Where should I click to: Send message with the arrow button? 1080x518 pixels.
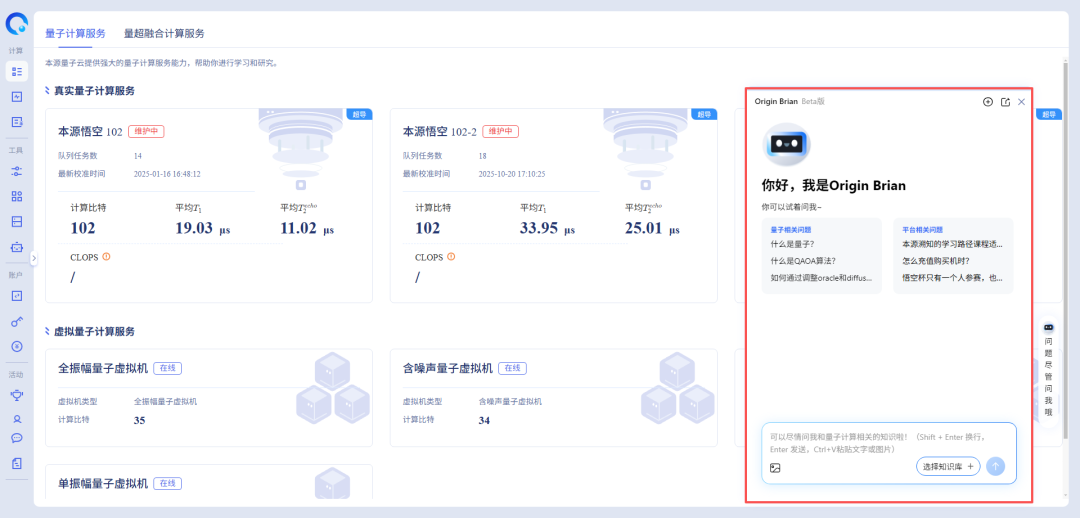pyautogui.click(x=995, y=466)
